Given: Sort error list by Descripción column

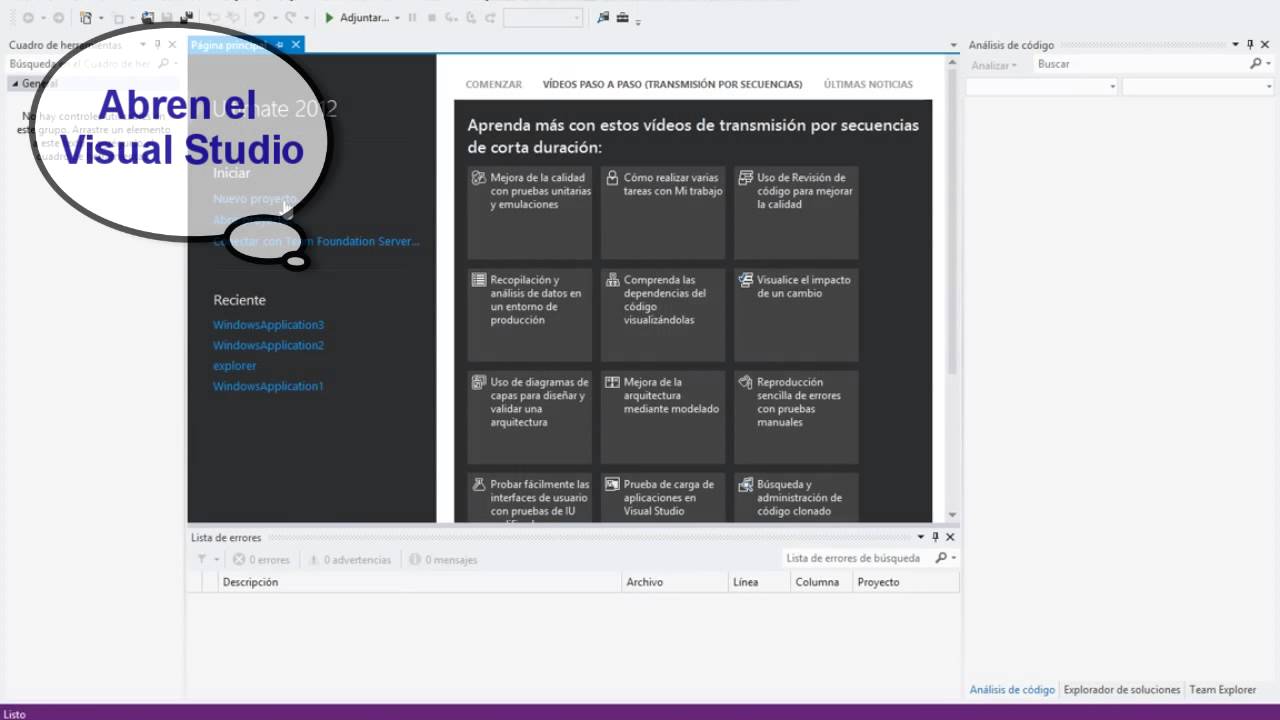Looking at the screenshot, I should [419, 582].
